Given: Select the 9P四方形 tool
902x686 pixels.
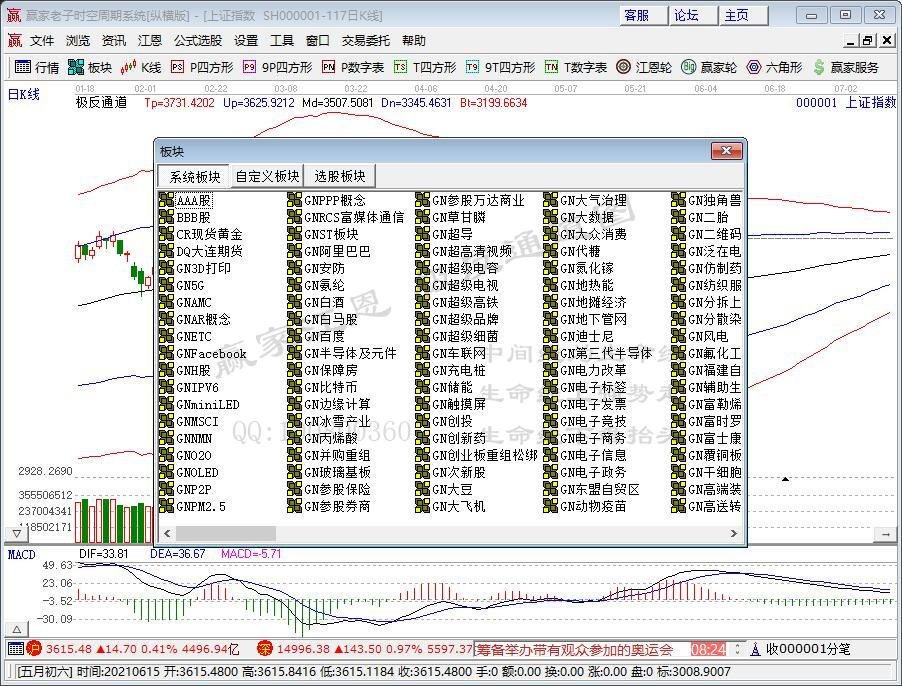Looking at the screenshot, I should [x=276, y=67].
